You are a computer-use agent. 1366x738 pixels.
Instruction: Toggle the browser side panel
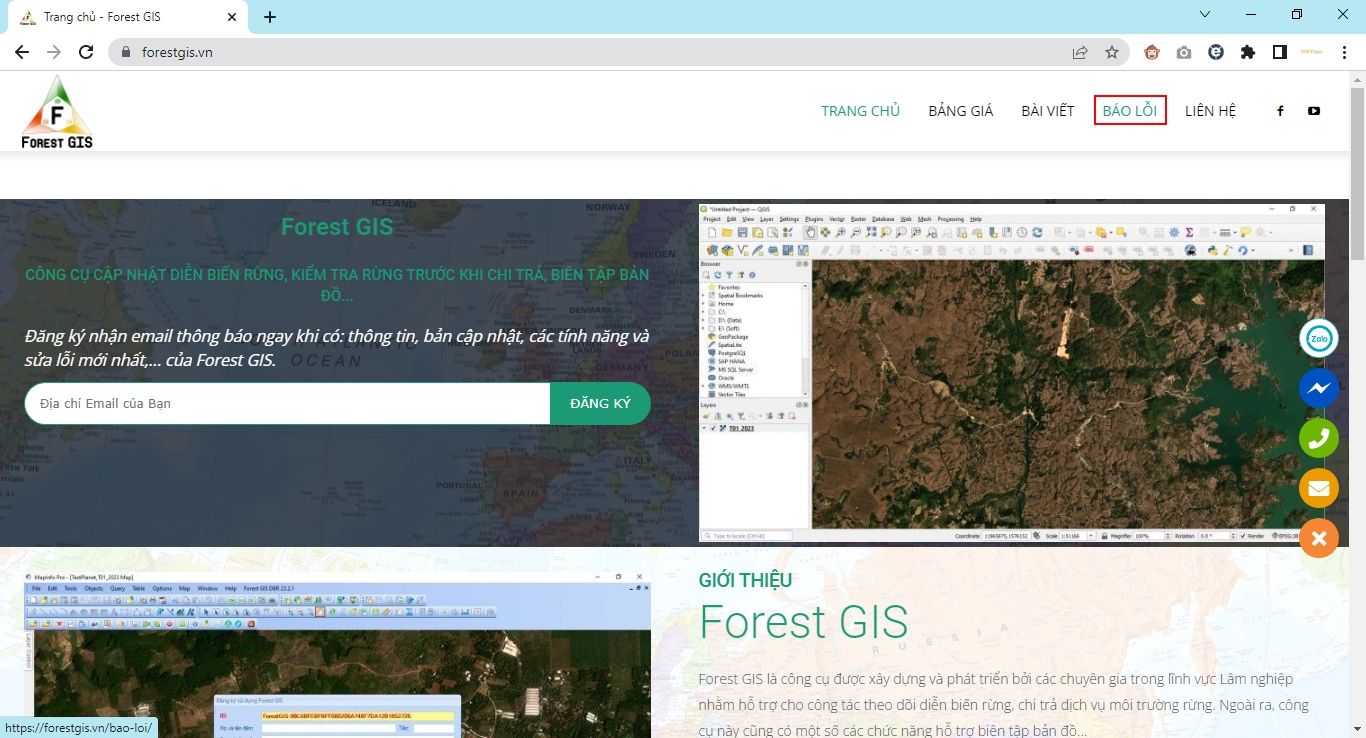(x=1279, y=52)
